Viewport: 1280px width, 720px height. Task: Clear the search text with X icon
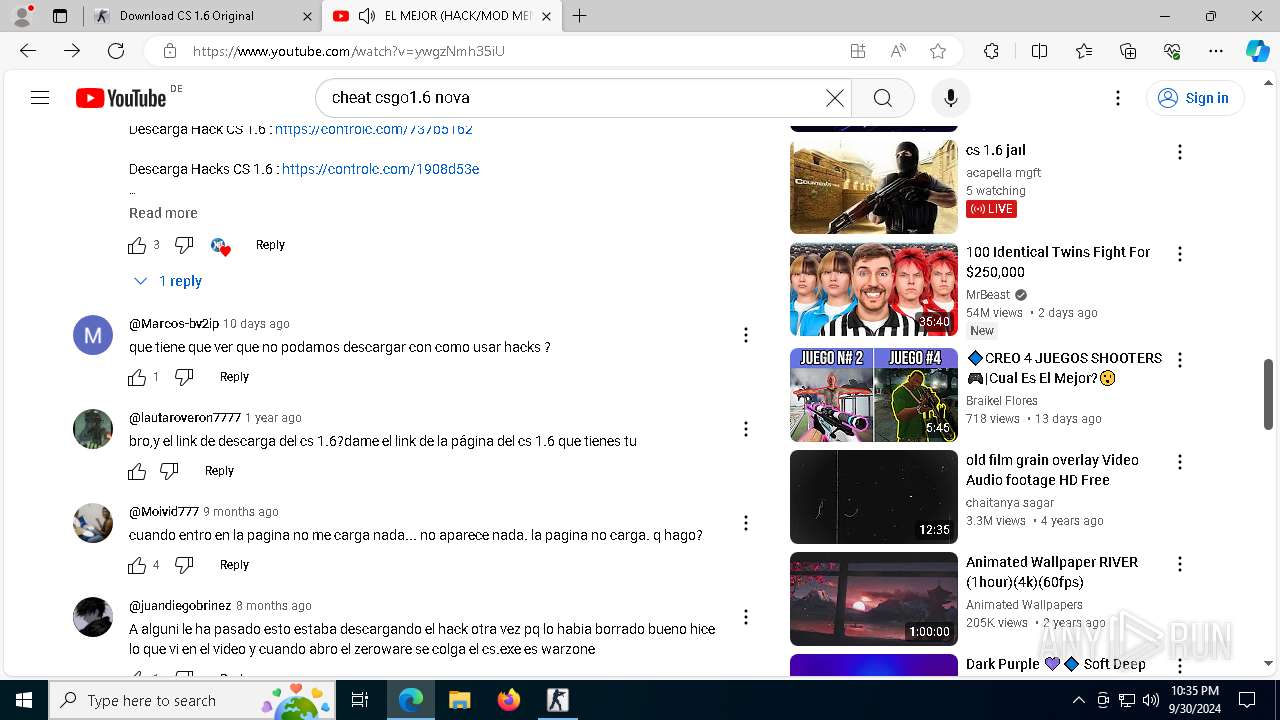tap(834, 98)
